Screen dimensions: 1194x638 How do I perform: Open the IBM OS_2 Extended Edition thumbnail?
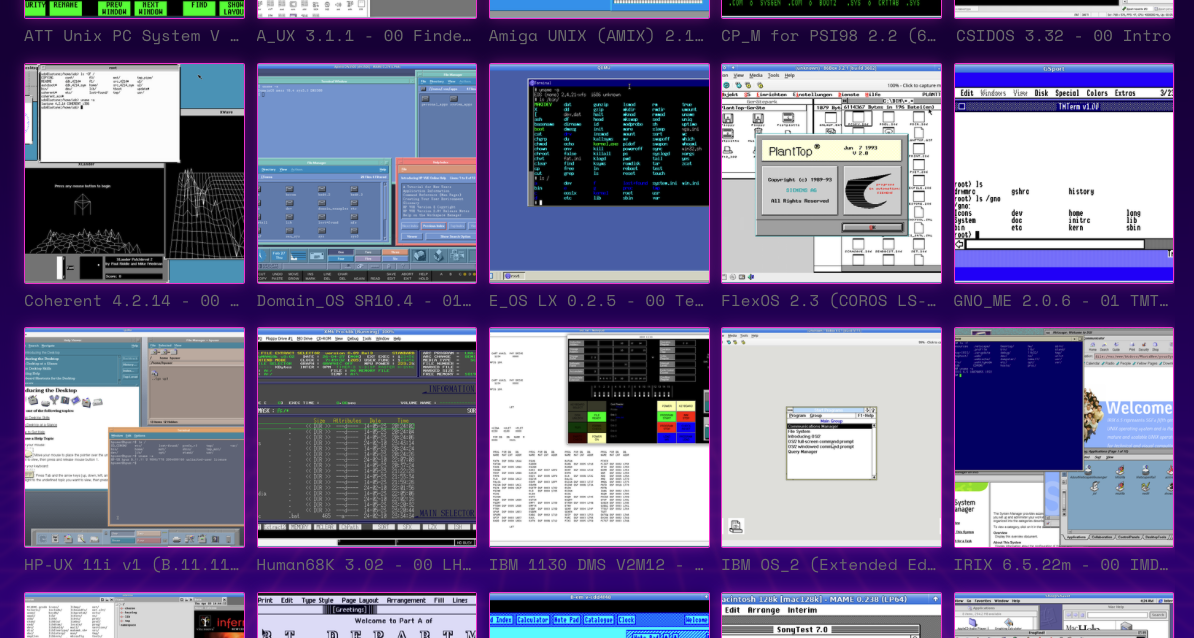click(832, 438)
